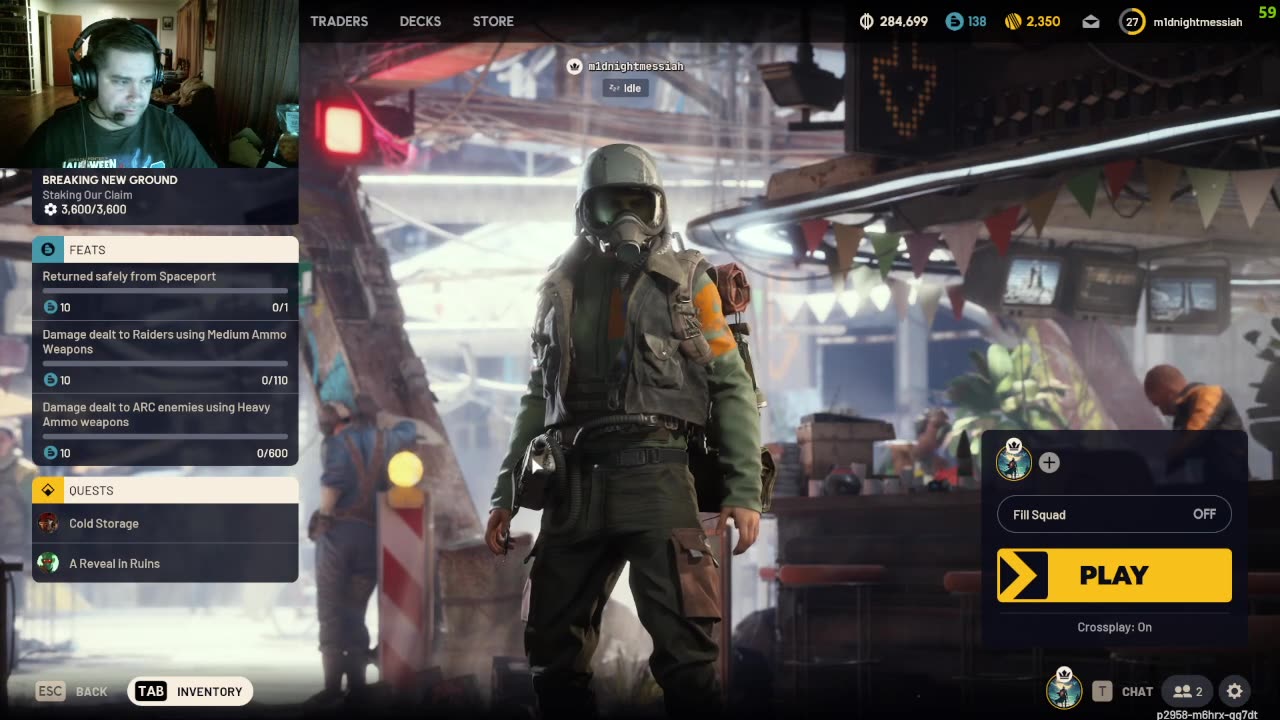The width and height of the screenshot is (1280, 720).
Task: Click the bottom bar player avatar
Action: (1064, 689)
